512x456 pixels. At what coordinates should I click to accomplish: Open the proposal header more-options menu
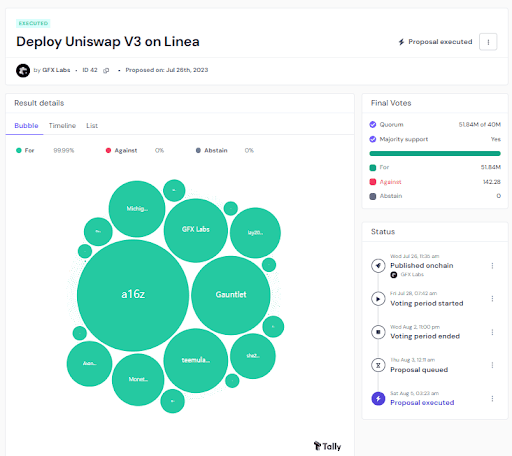click(488, 42)
